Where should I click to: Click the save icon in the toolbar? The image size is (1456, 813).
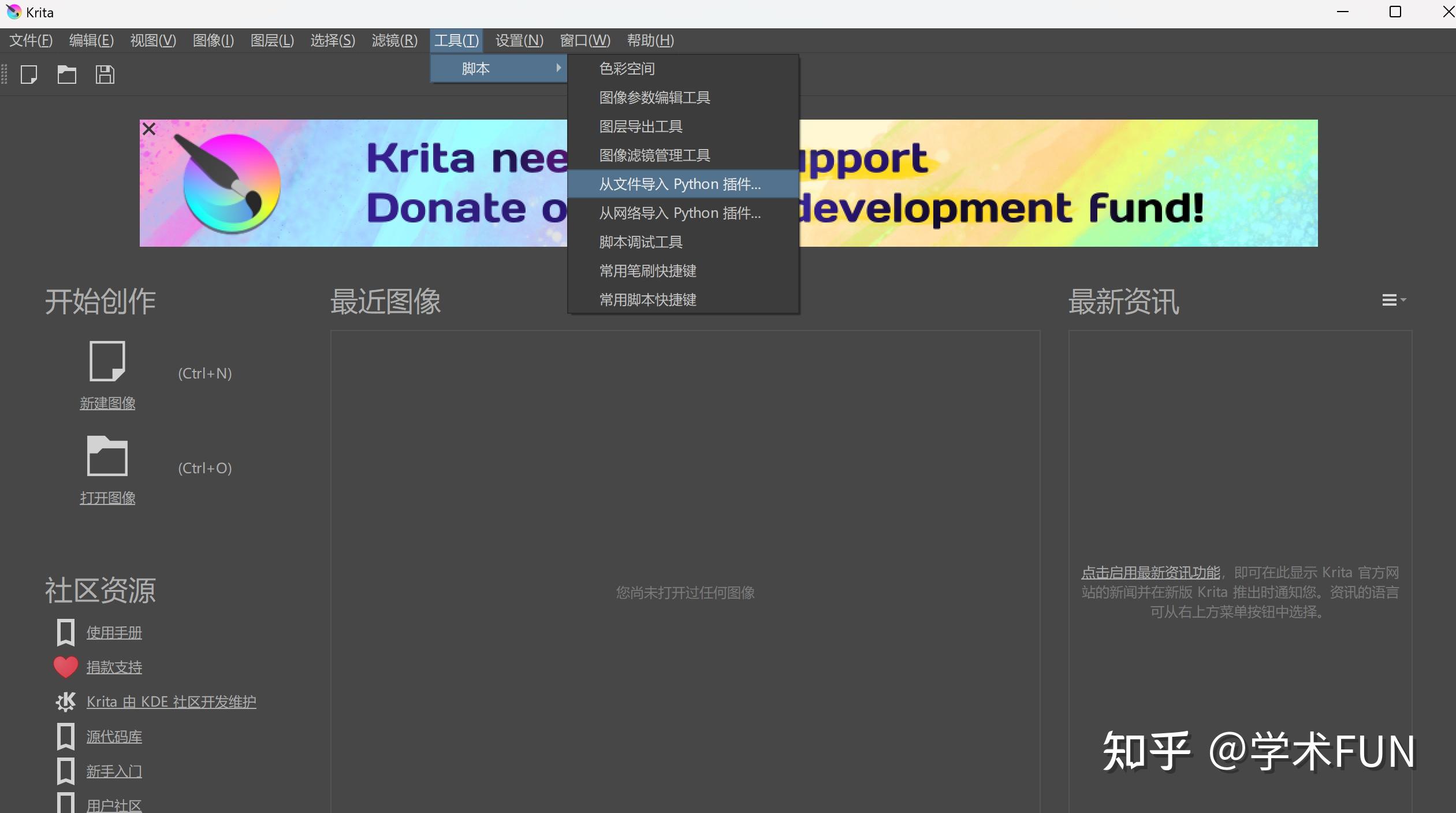point(105,75)
